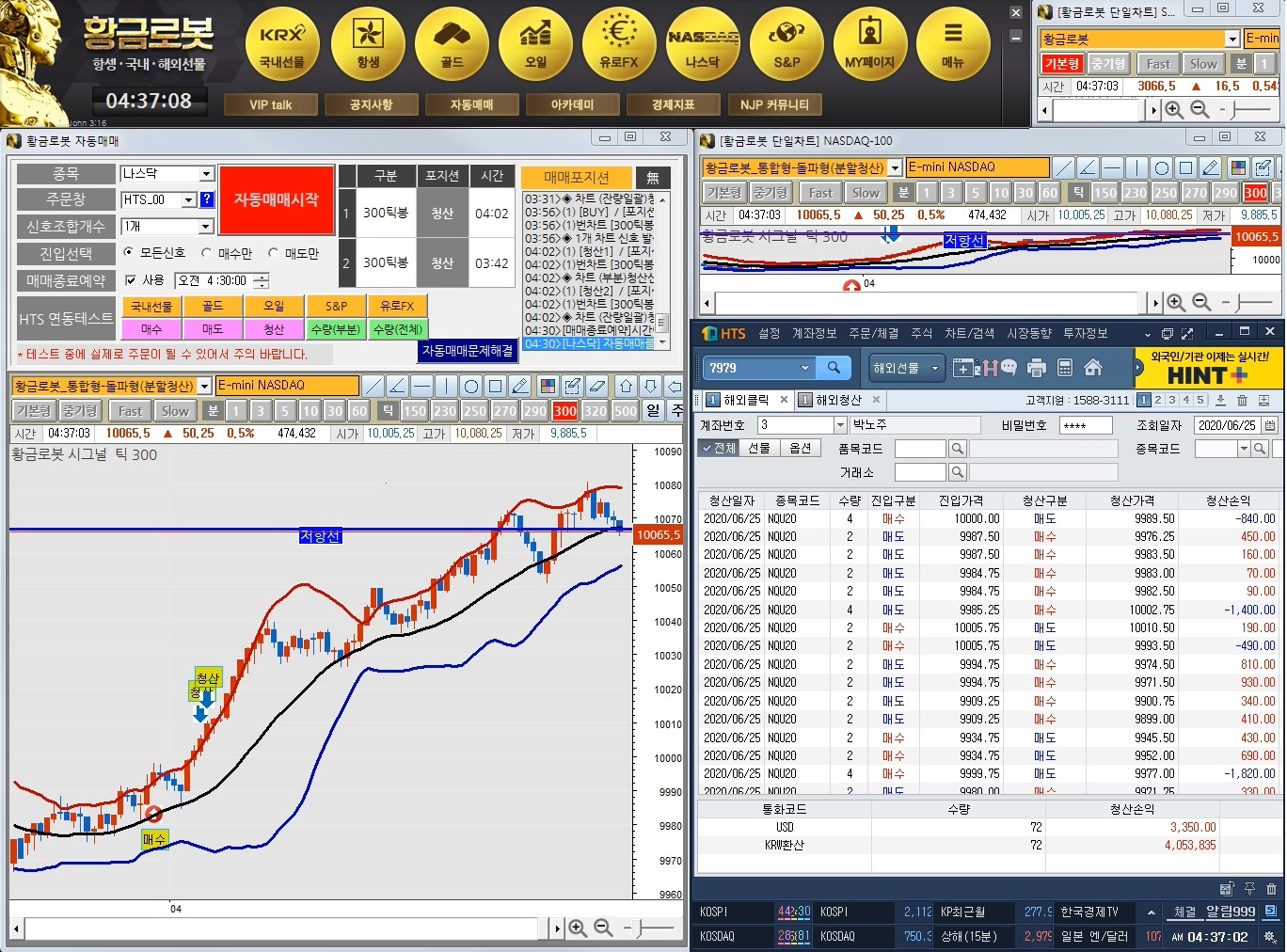Open the 유로FX euro button
The width and height of the screenshot is (1287, 952).
[x=619, y=43]
